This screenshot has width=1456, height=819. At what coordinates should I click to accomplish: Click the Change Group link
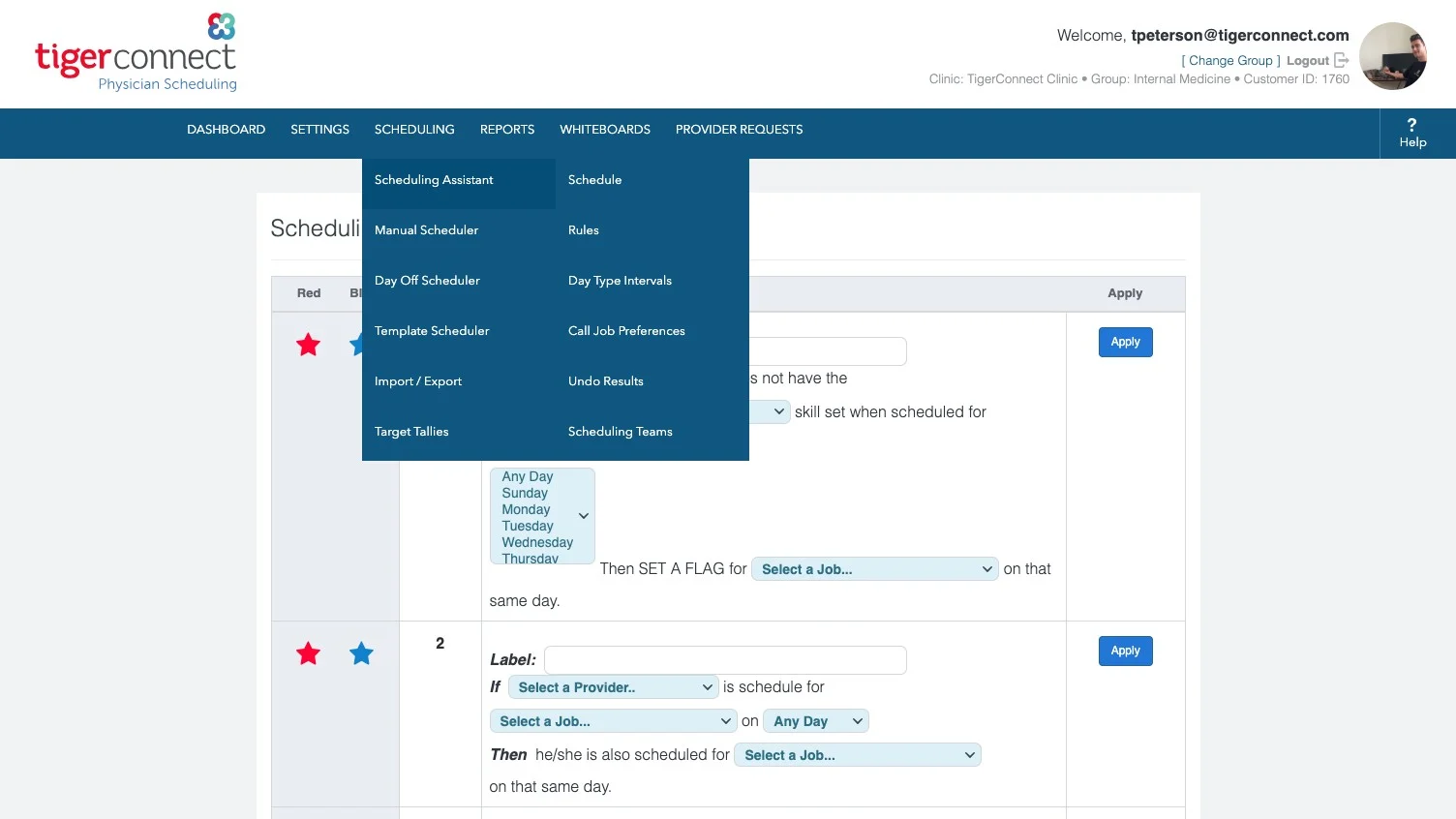(1230, 61)
